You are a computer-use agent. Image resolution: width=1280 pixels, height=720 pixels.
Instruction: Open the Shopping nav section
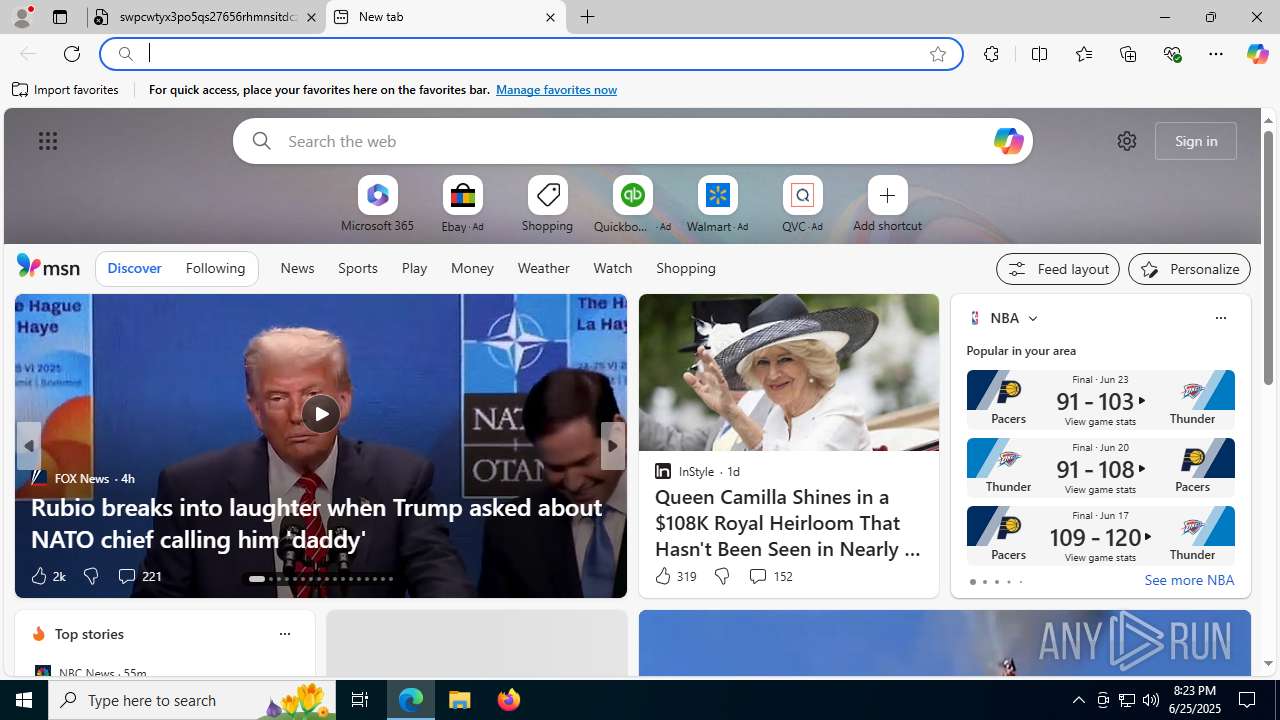(685, 268)
